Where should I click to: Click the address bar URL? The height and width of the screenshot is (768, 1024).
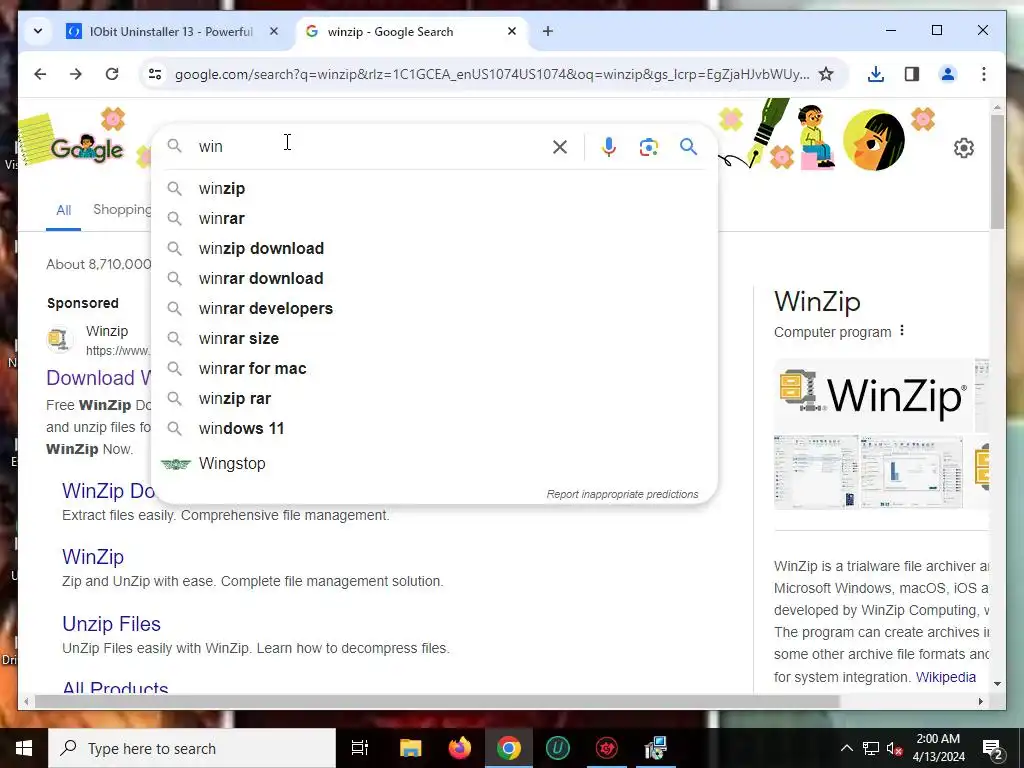point(492,74)
